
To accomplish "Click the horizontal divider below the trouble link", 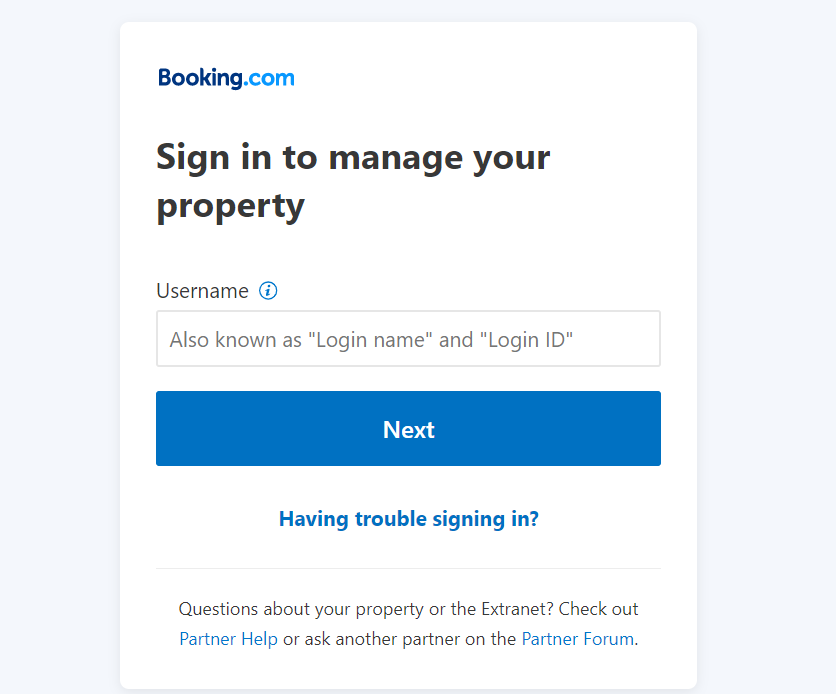I will (408, 568).
